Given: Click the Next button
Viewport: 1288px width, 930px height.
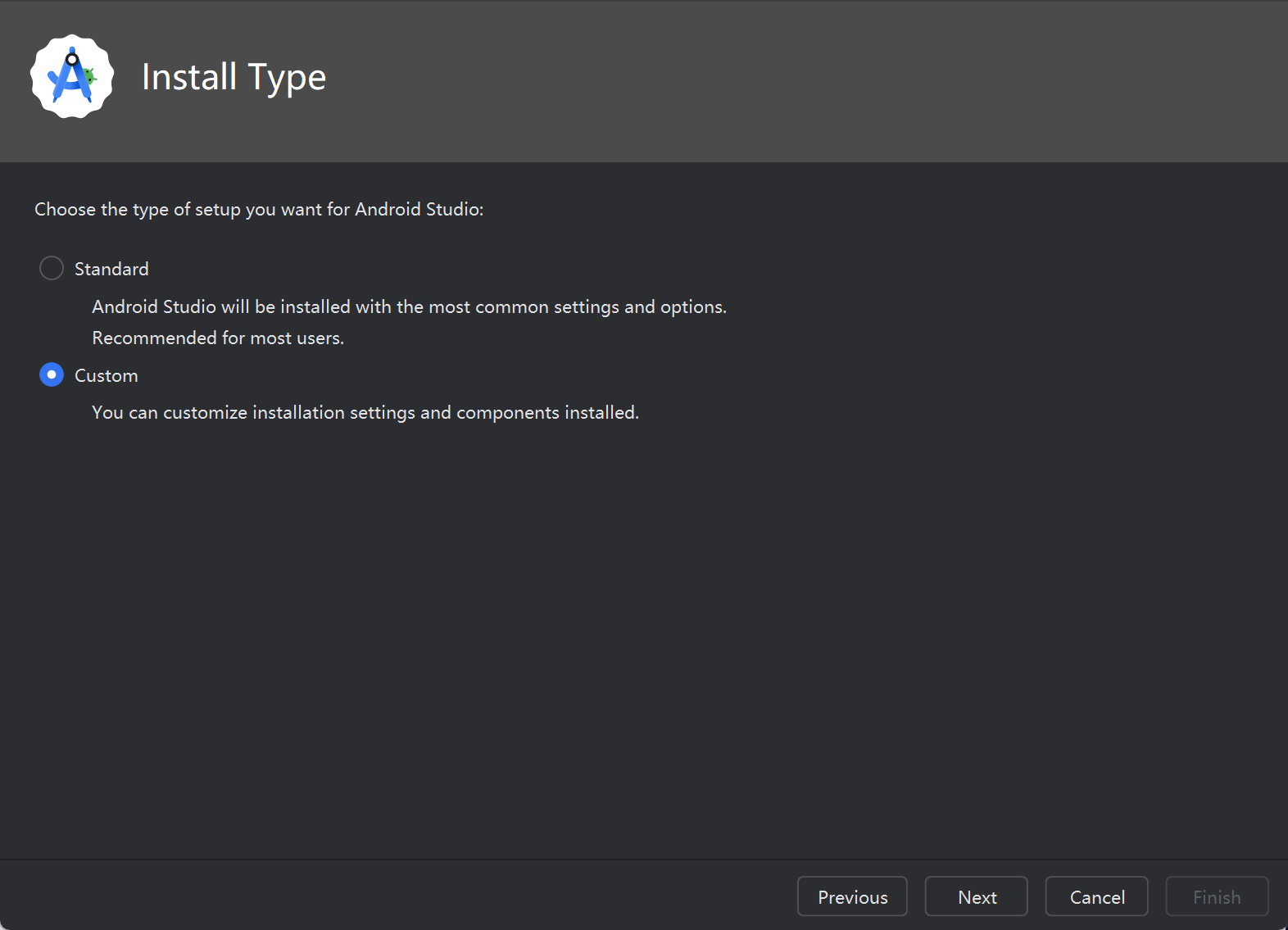Looking at the screenshot, I should click(976, 896).
